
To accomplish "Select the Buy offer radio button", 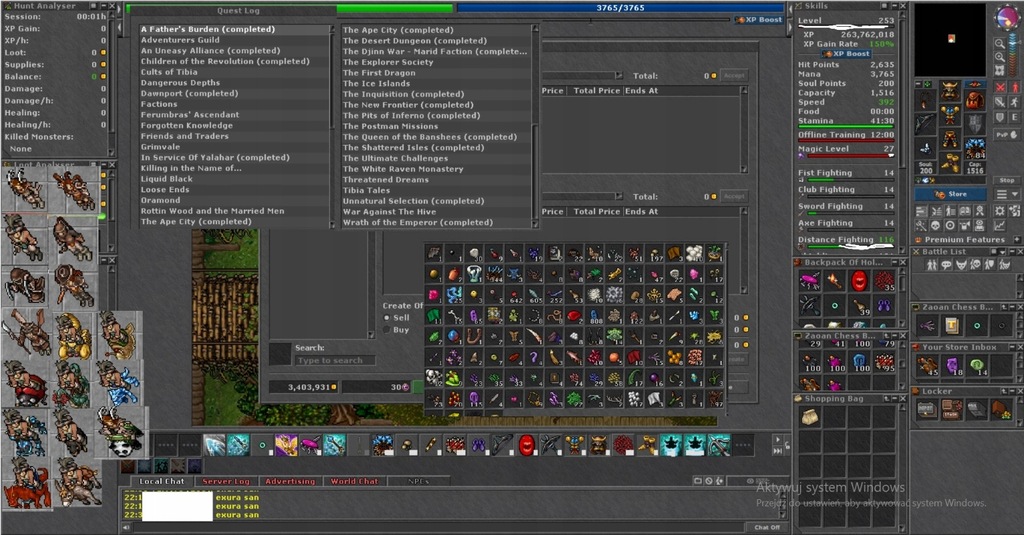I will click(387, 330).
